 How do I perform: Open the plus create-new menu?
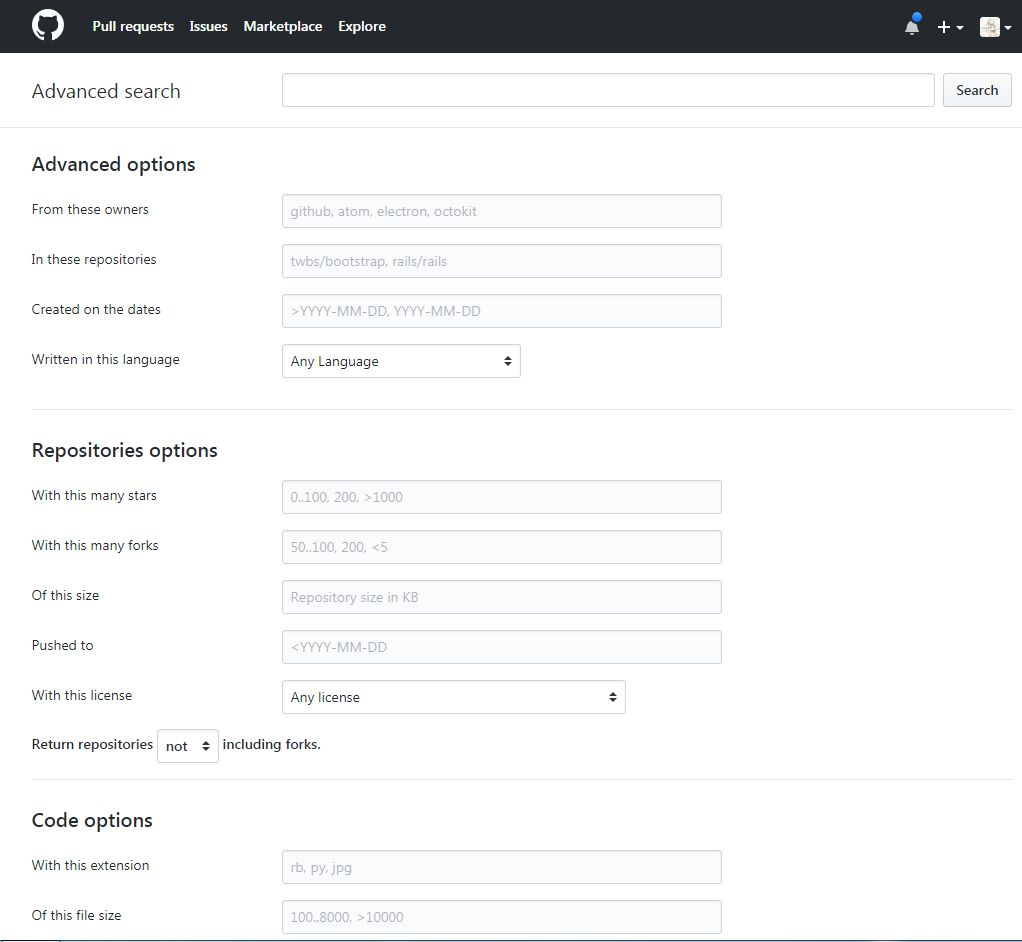tap(950, 27)
